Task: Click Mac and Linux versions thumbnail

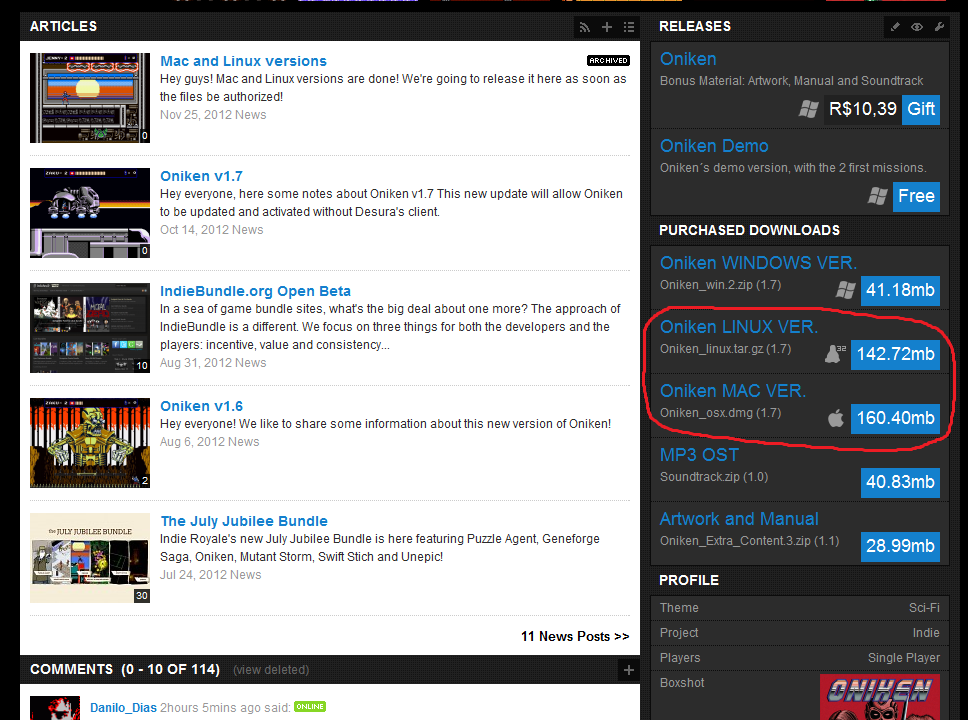Action: click(x=90, y=98)
